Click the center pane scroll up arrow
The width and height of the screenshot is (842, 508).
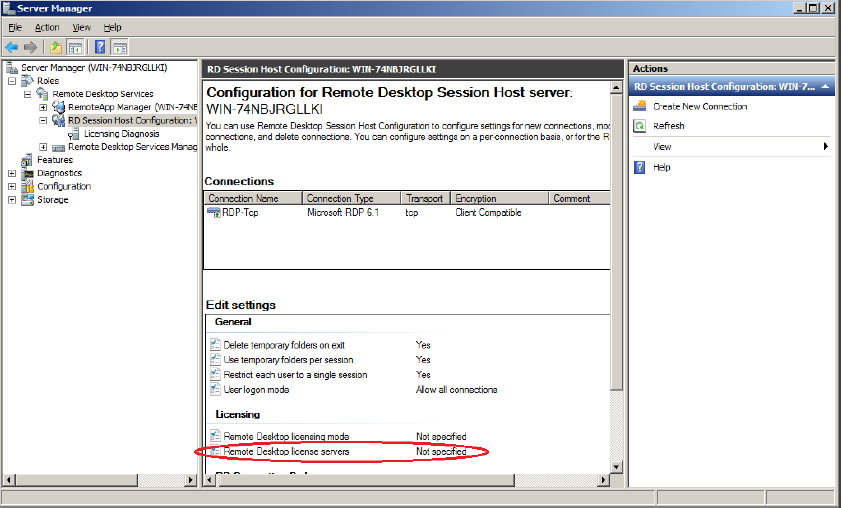(x=616, y=88)
